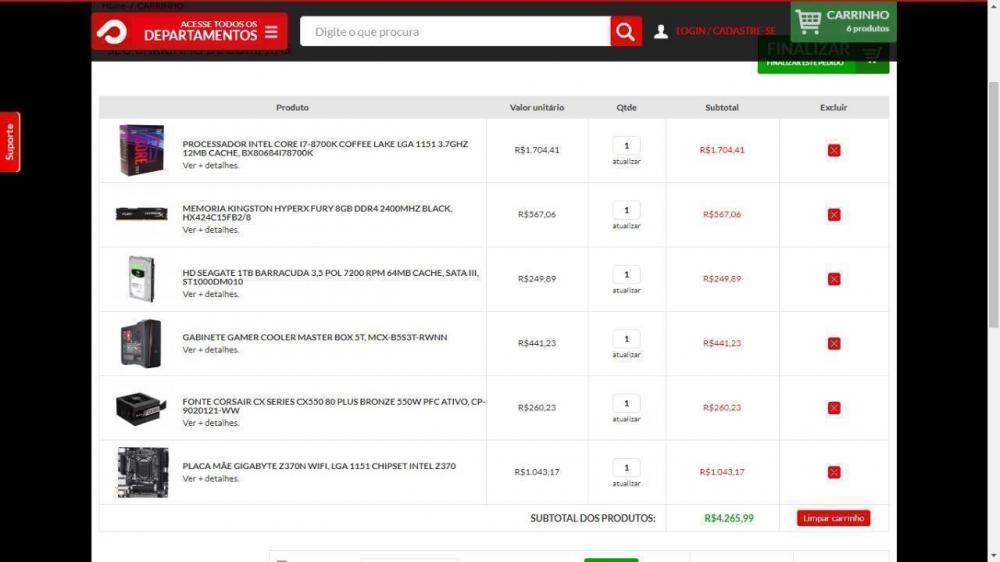Image resolution: width=1000 pixels, height=562 pixels.
Task: Open the Suporte side tab
Action: click(x=10, y=142)
